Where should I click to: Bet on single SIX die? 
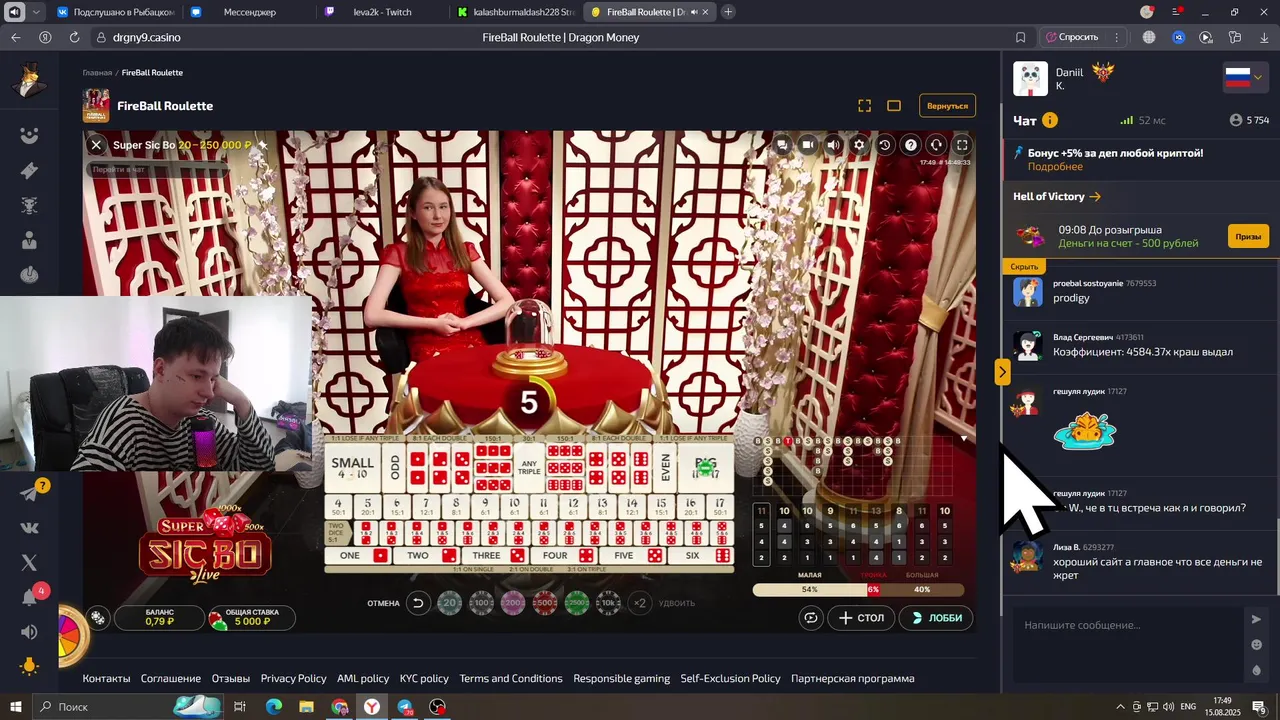coord(701,555)
